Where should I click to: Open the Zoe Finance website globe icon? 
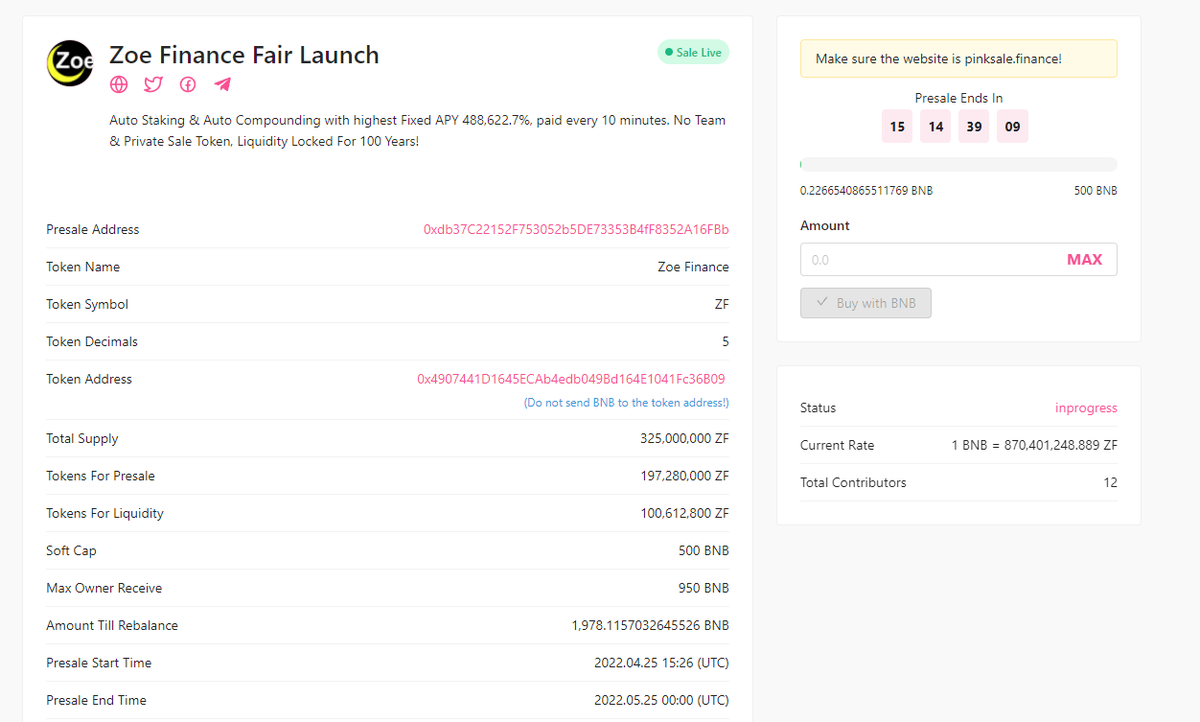(119, 84)
